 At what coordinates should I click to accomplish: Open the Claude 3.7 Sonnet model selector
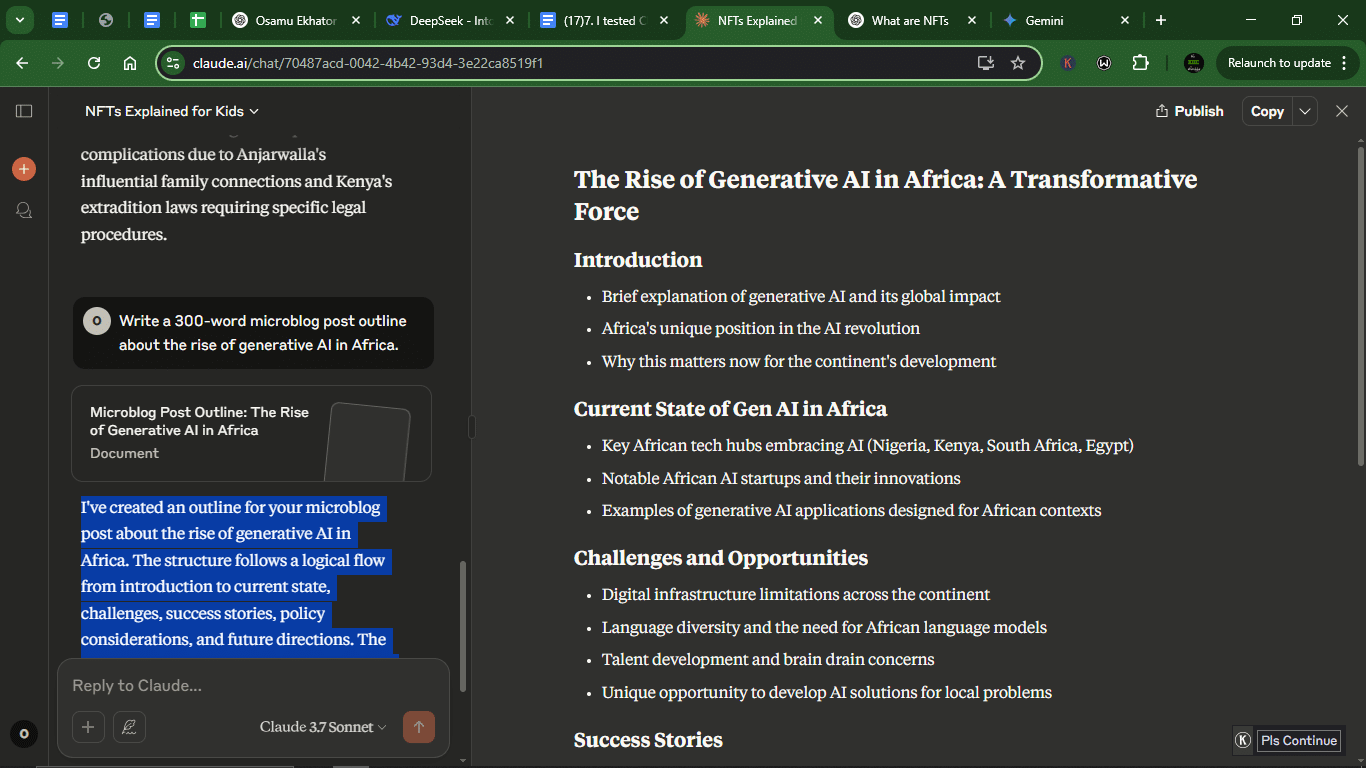coord(323,727)
